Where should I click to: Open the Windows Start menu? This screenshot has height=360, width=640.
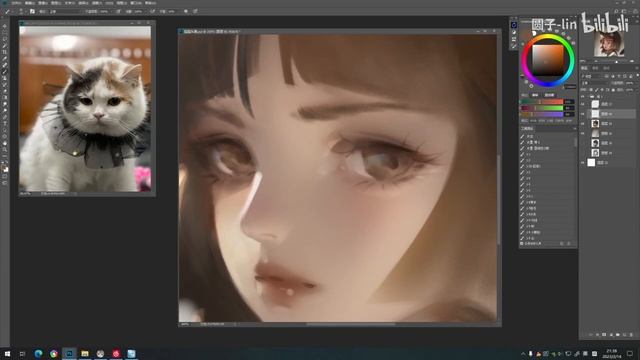click(7, 353)
